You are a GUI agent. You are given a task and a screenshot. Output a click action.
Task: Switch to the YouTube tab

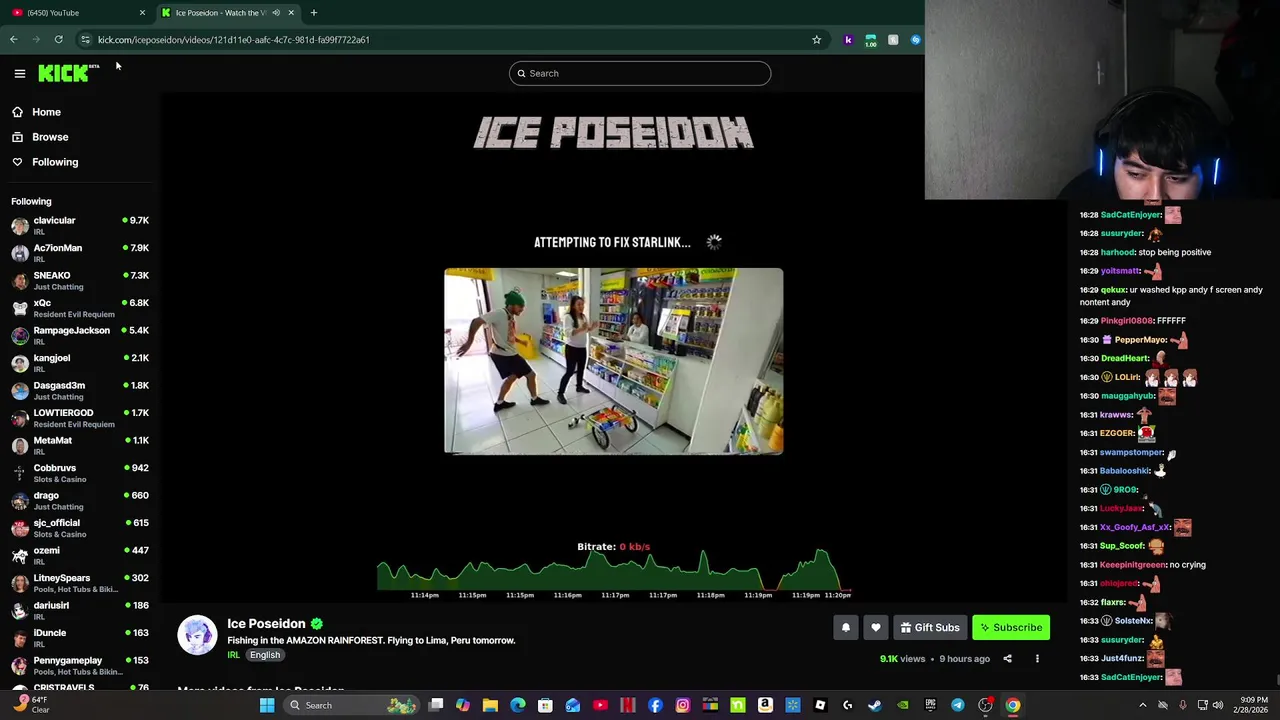click(76, 13)
